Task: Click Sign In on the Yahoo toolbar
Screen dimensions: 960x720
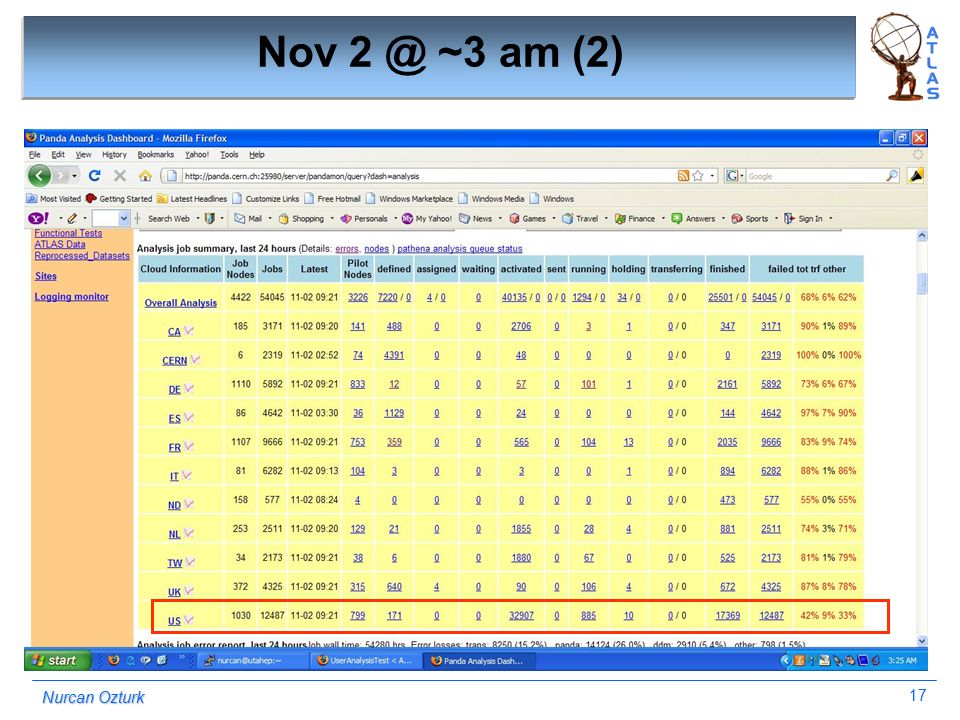Action: 804,219
